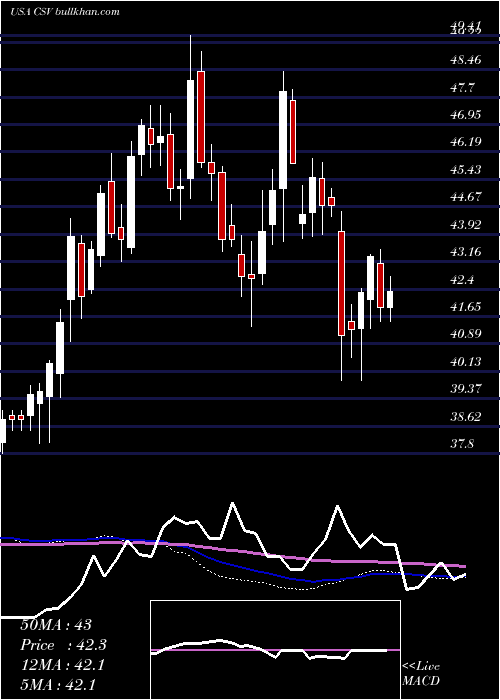Click the 48.46 price axis label
The height and width of the screenshot is (700, 500).
coord(466,59)
